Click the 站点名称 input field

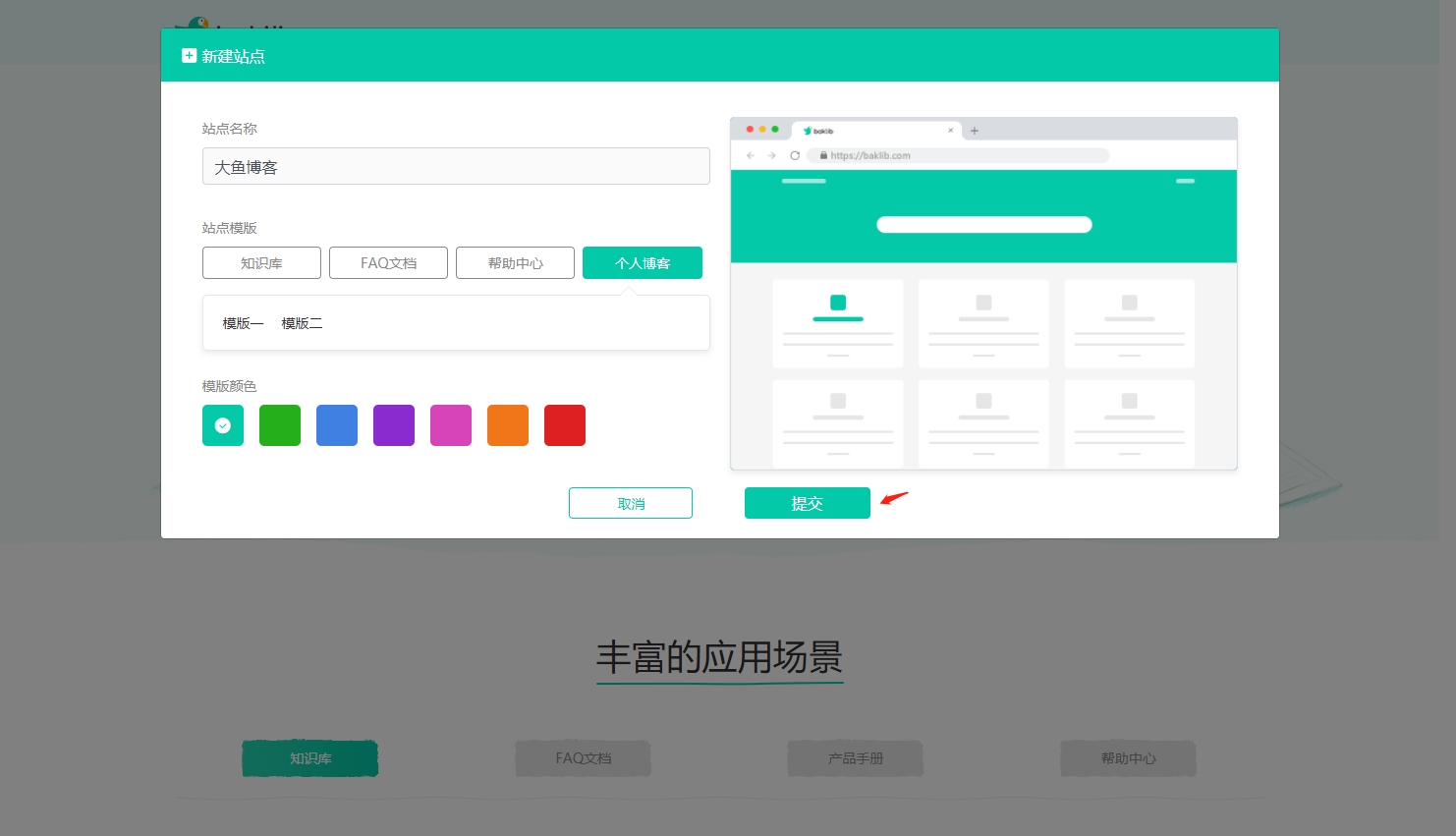point(456,167)
